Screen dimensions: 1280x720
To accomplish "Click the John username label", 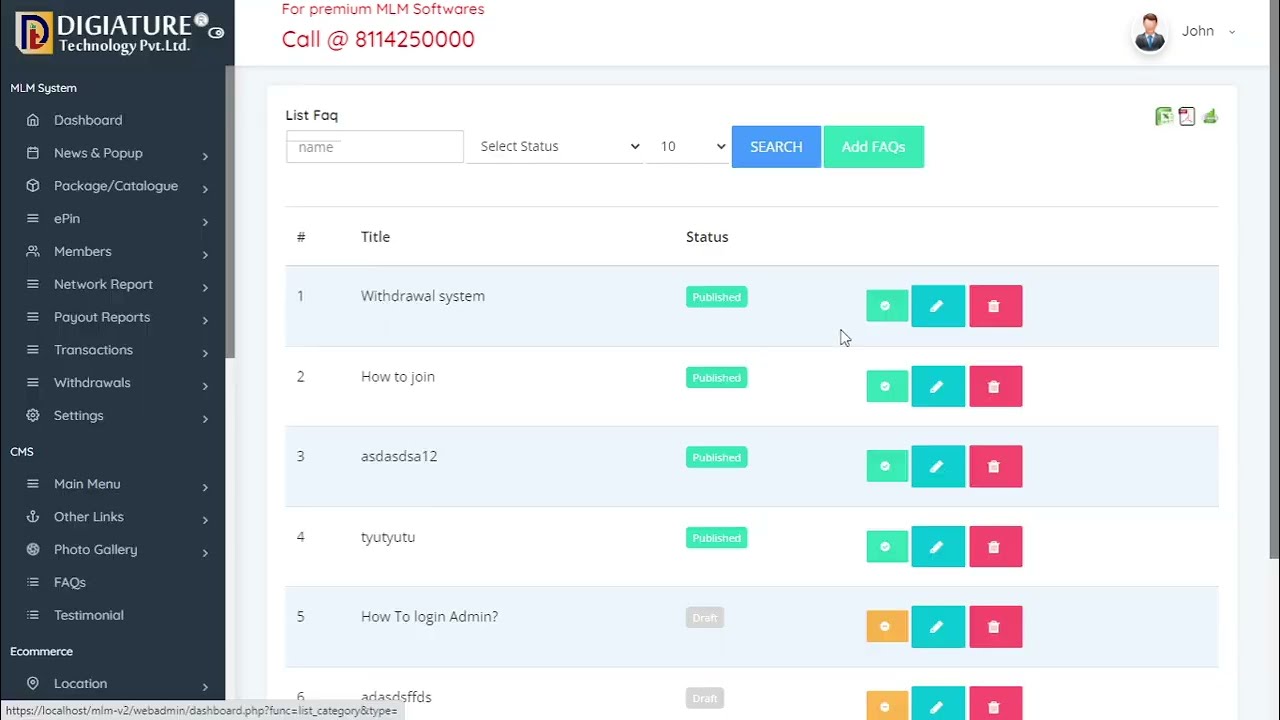I will click(1198, 31).
